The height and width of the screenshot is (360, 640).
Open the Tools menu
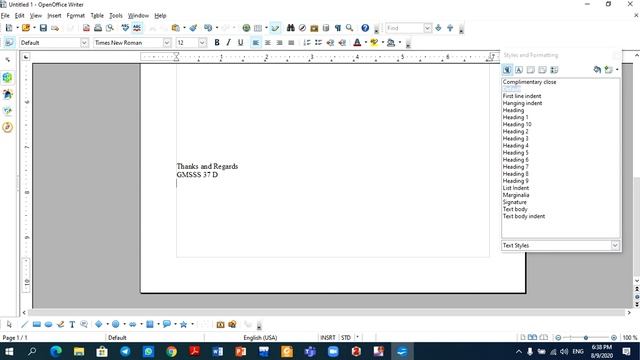tap(116, 16)
